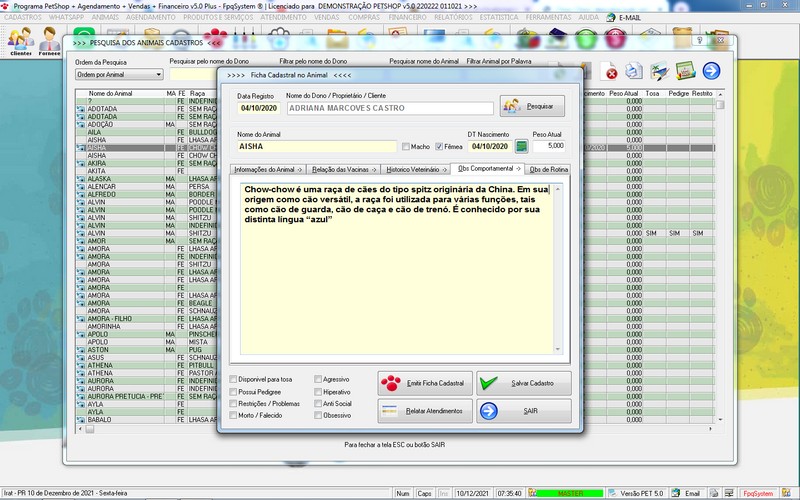Switch to Historico Veterinário tab

416,169
